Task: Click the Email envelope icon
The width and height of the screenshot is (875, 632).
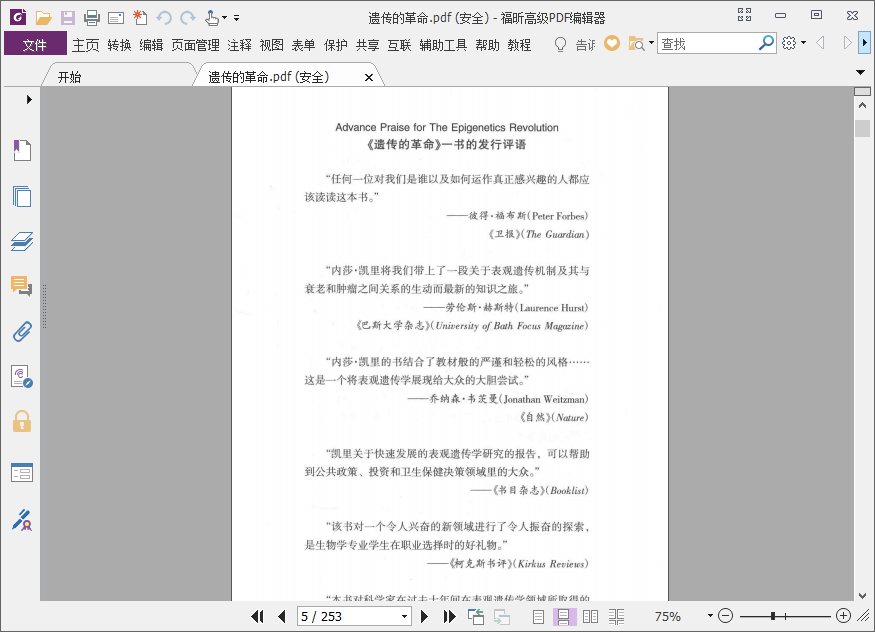Action: point(116,18)
